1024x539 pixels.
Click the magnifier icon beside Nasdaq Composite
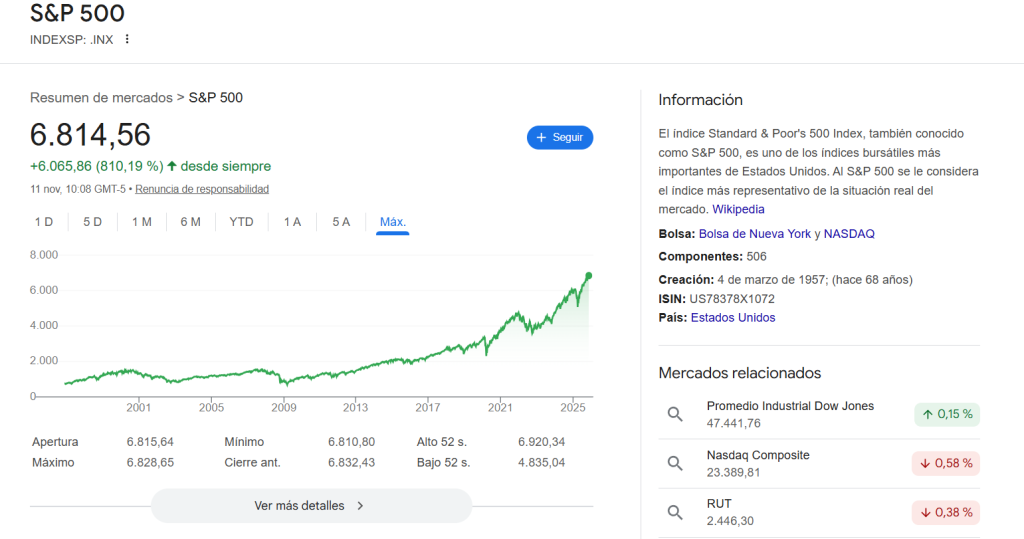tap(675, 463)
